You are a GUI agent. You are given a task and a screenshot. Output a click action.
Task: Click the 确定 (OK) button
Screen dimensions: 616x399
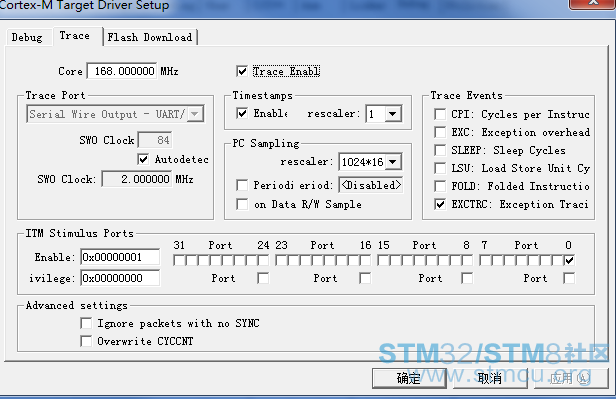pos(409,378)
